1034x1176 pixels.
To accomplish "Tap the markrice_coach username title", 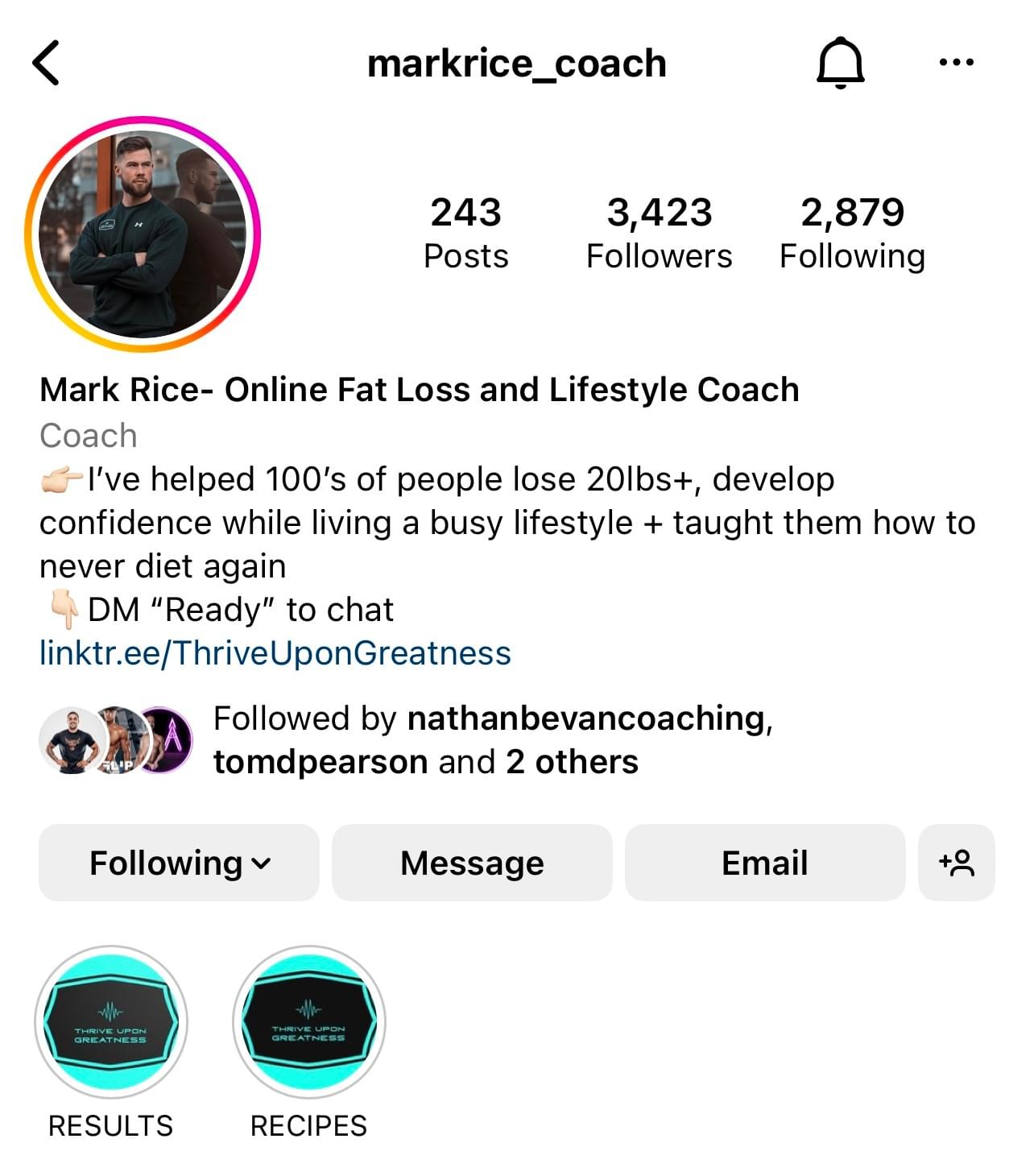I will tap(517, 64).
